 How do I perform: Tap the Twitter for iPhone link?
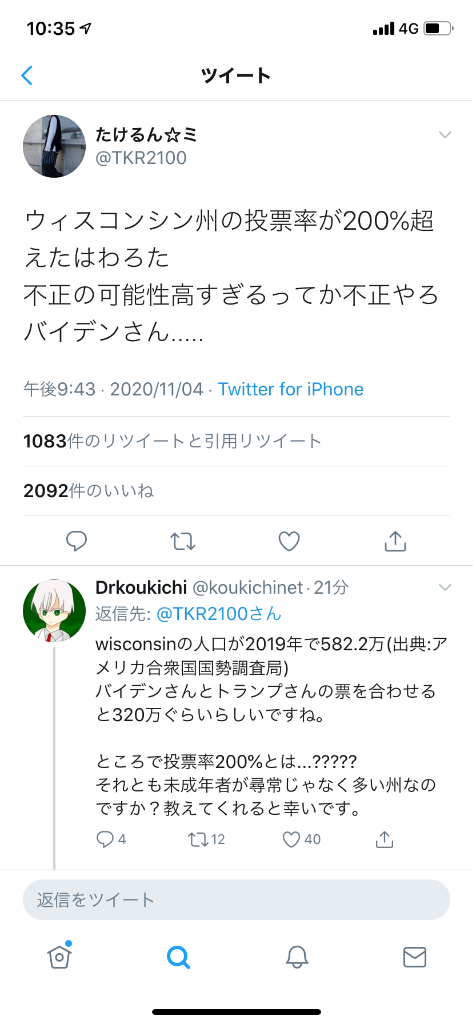[291, 390]
